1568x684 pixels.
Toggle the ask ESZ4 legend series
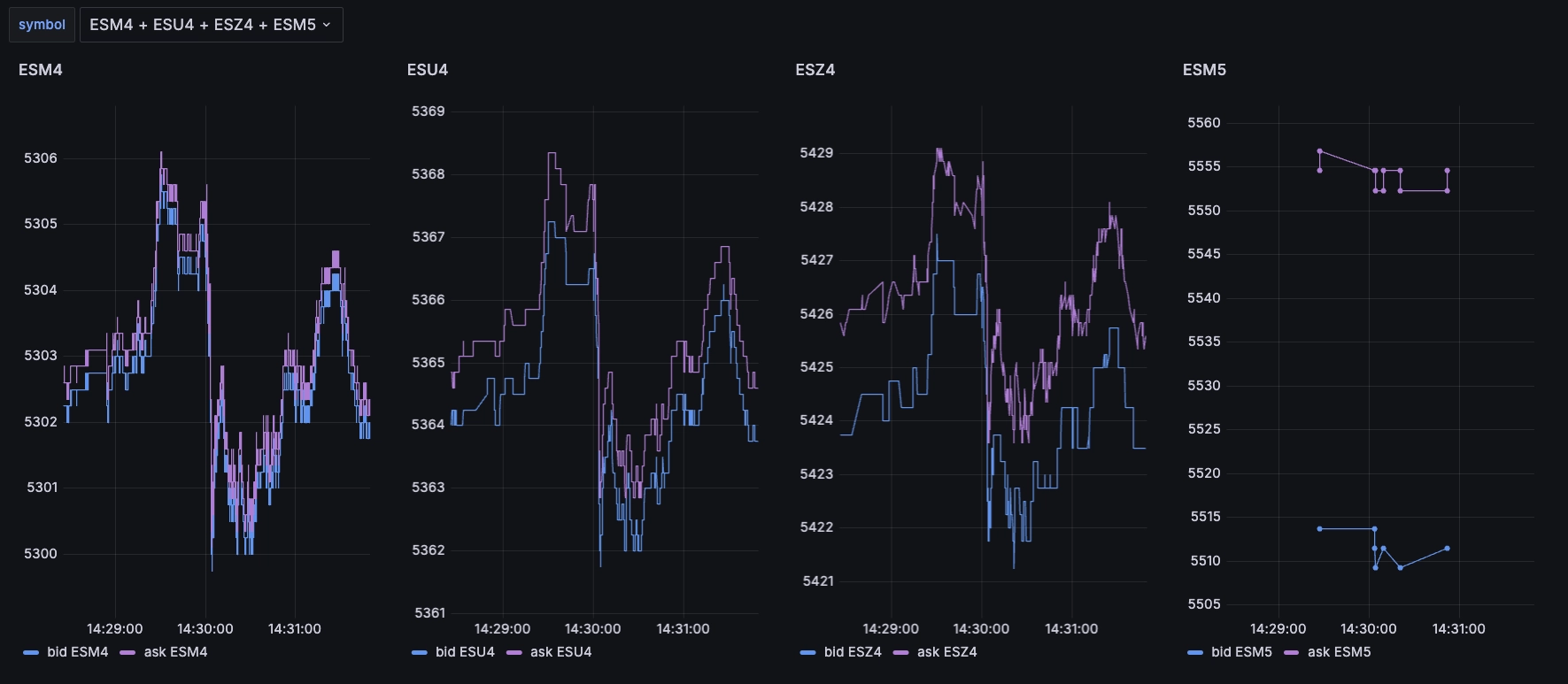[946, 652]
